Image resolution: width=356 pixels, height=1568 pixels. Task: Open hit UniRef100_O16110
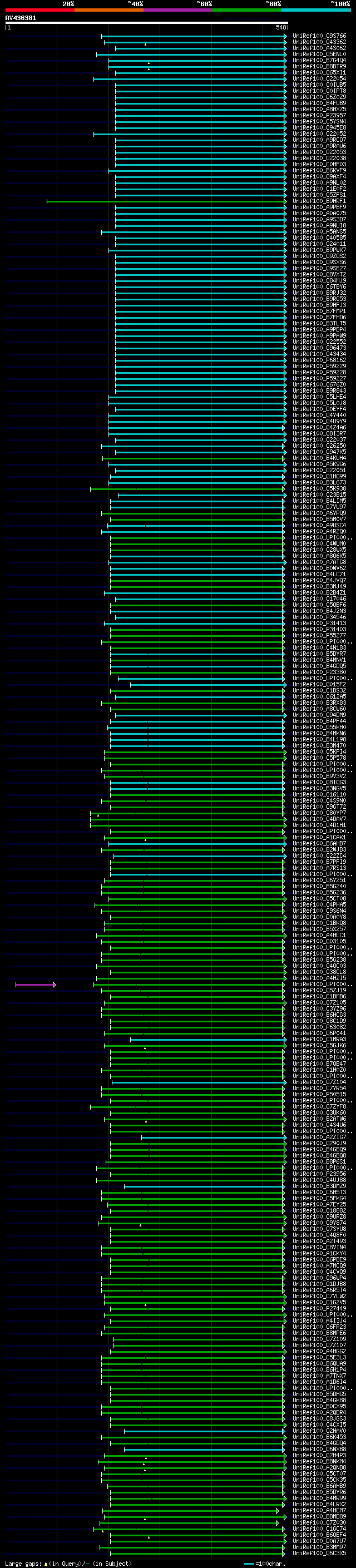(x=319, y=795)
